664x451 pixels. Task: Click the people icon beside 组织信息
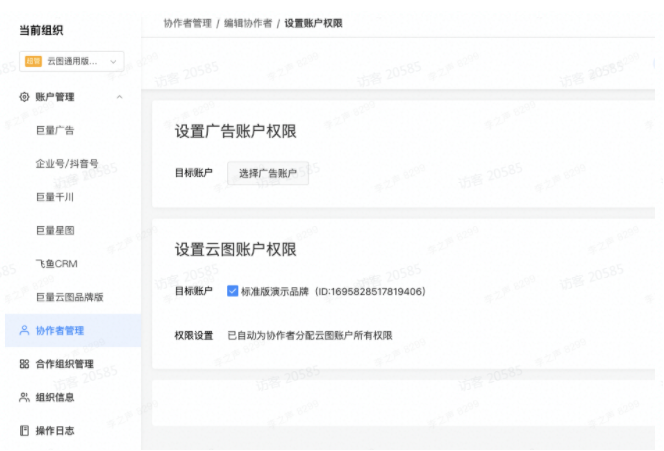pos(24,397)
